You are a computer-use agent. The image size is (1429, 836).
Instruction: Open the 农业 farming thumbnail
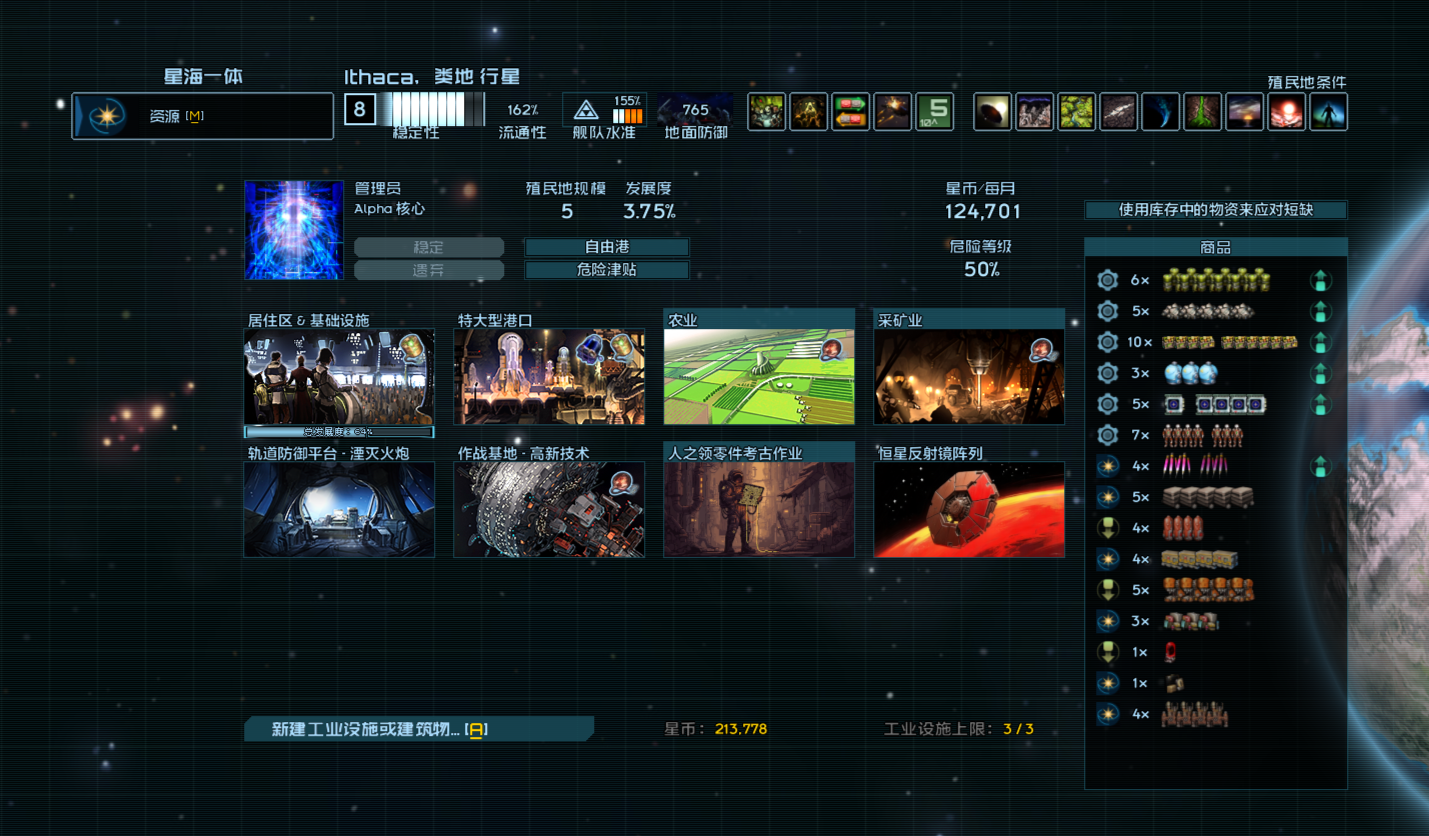pos(759,377)
